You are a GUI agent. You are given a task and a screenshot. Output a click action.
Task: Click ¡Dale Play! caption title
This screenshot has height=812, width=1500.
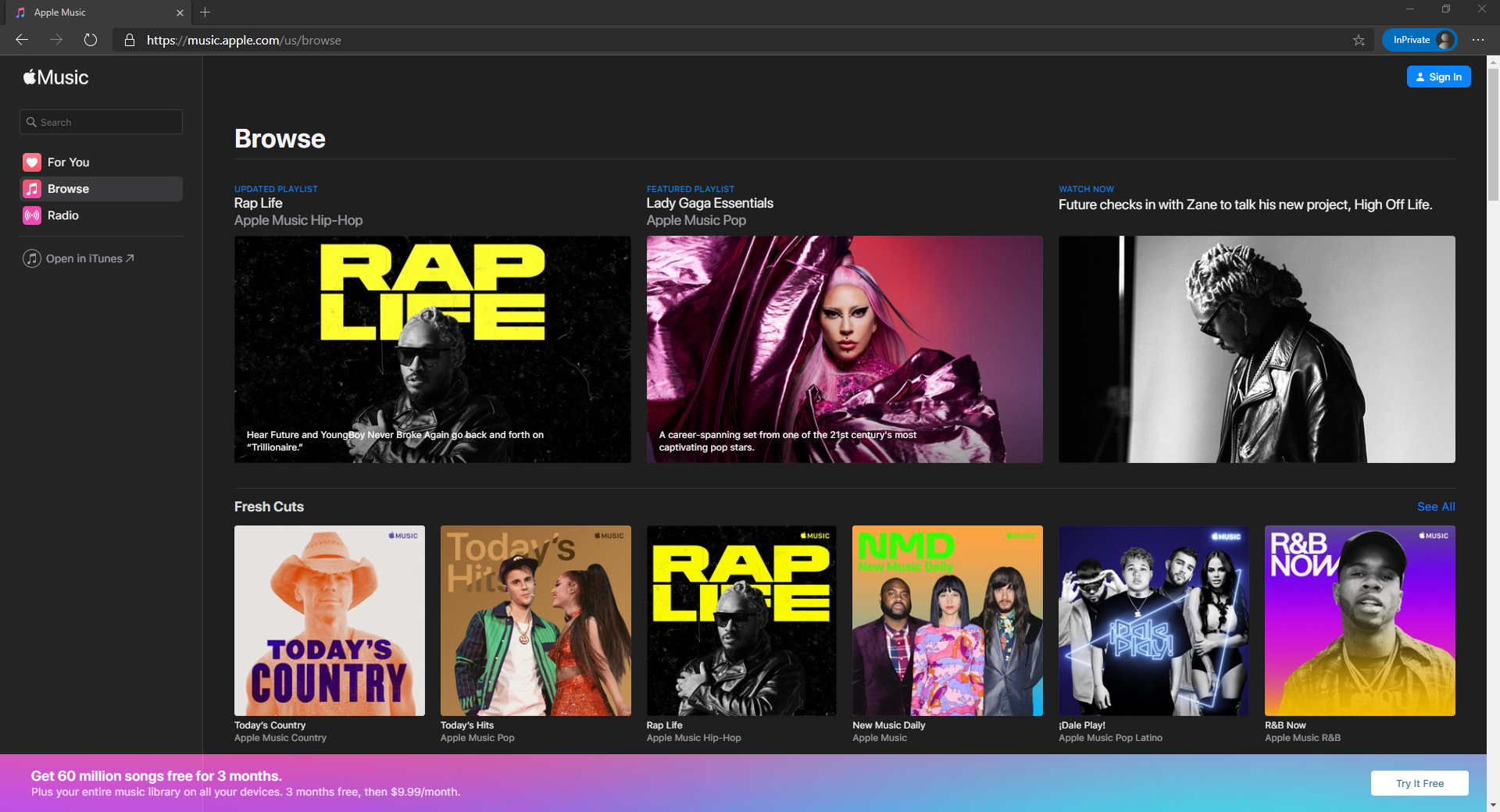tap(1082, 725)
